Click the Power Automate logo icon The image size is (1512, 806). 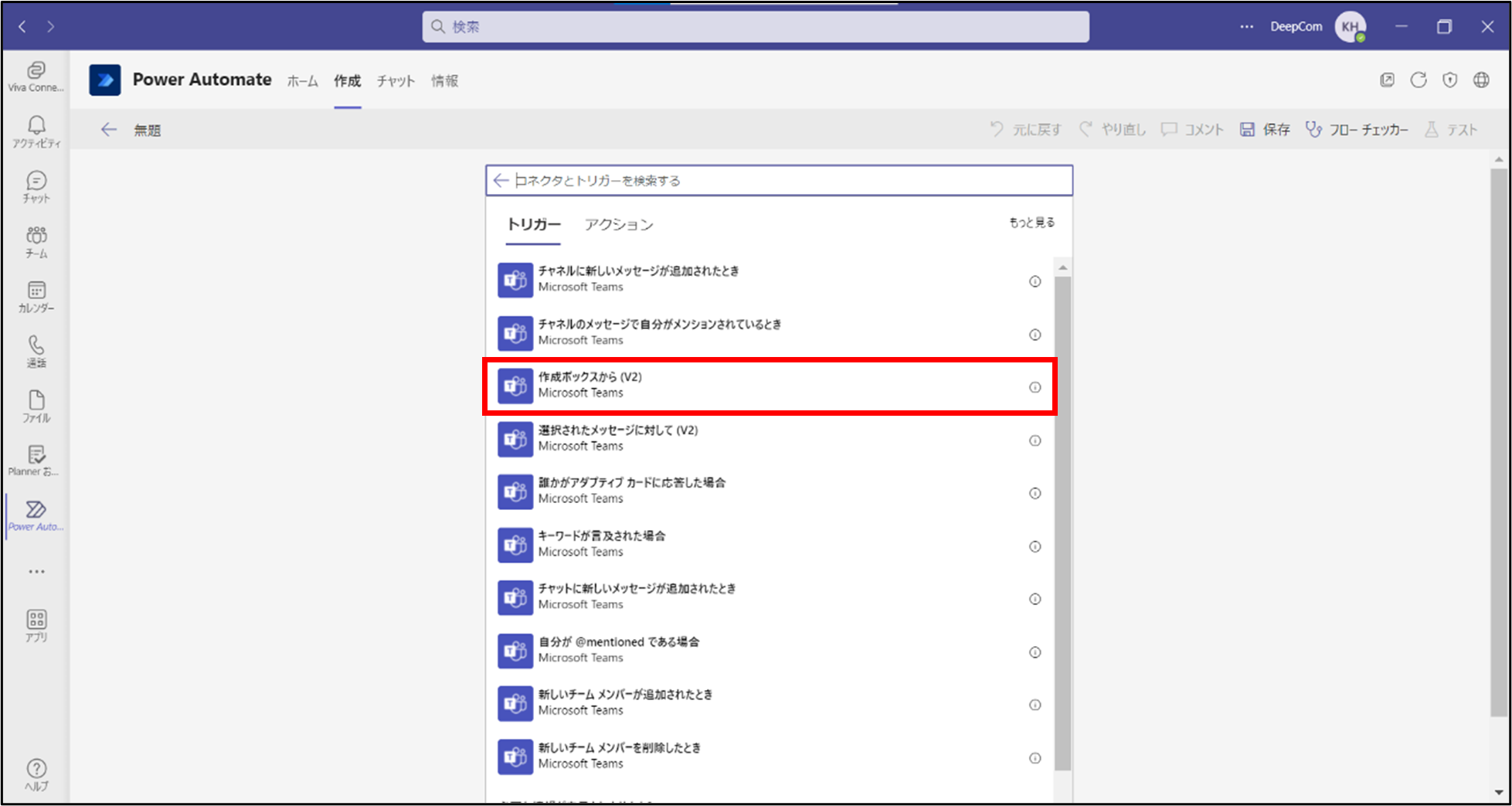pyautogui.click(x=104, y=80)
